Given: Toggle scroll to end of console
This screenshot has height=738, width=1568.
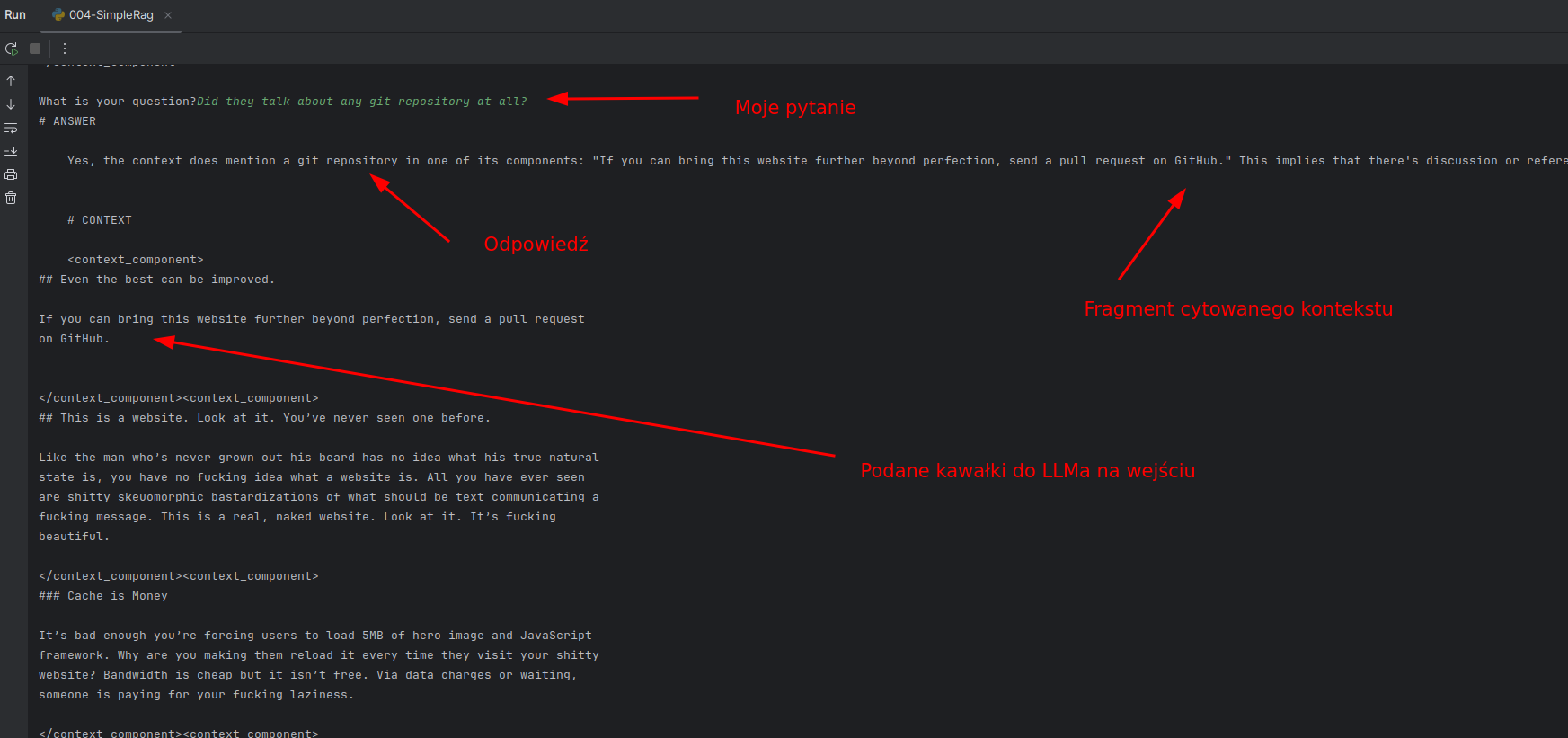Looking at the screenshot, I should click(x=11, y=151).
